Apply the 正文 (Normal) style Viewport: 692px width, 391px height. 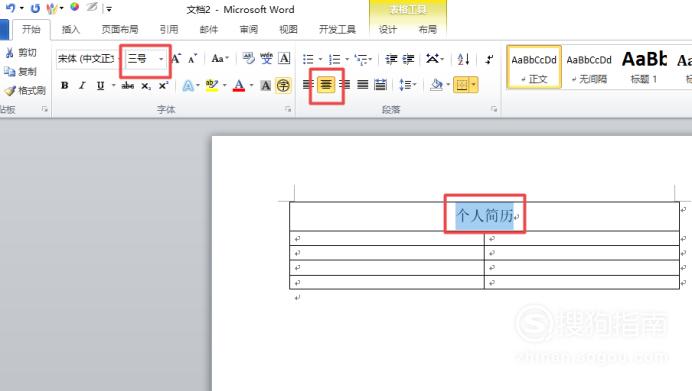pos(534,67)
